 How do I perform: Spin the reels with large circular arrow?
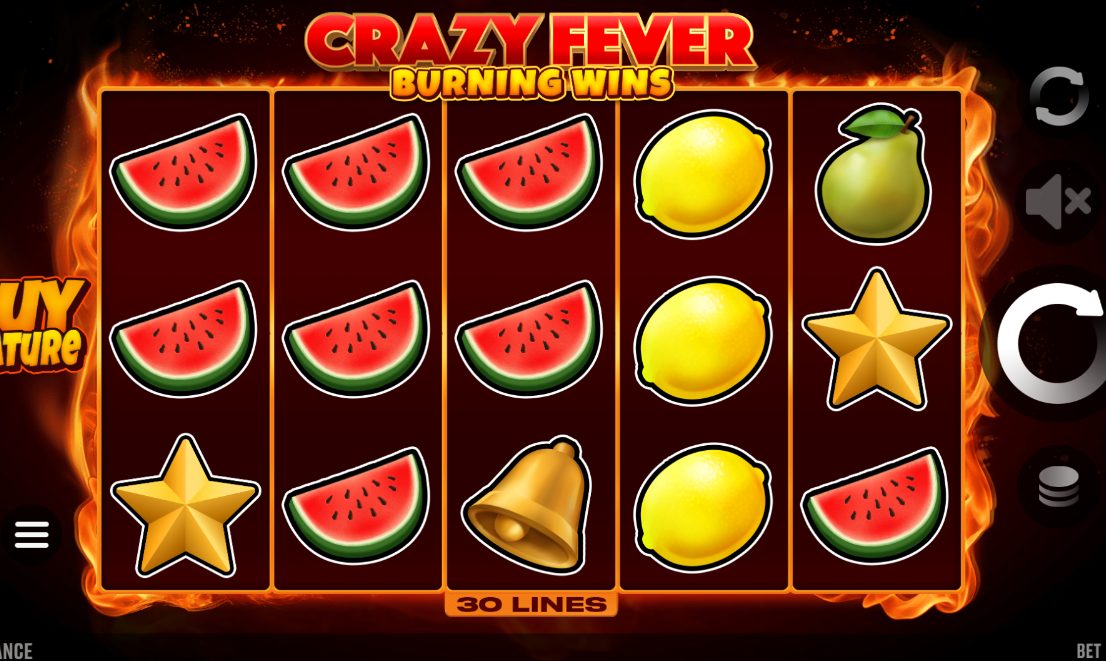(x=1049, y=344)
